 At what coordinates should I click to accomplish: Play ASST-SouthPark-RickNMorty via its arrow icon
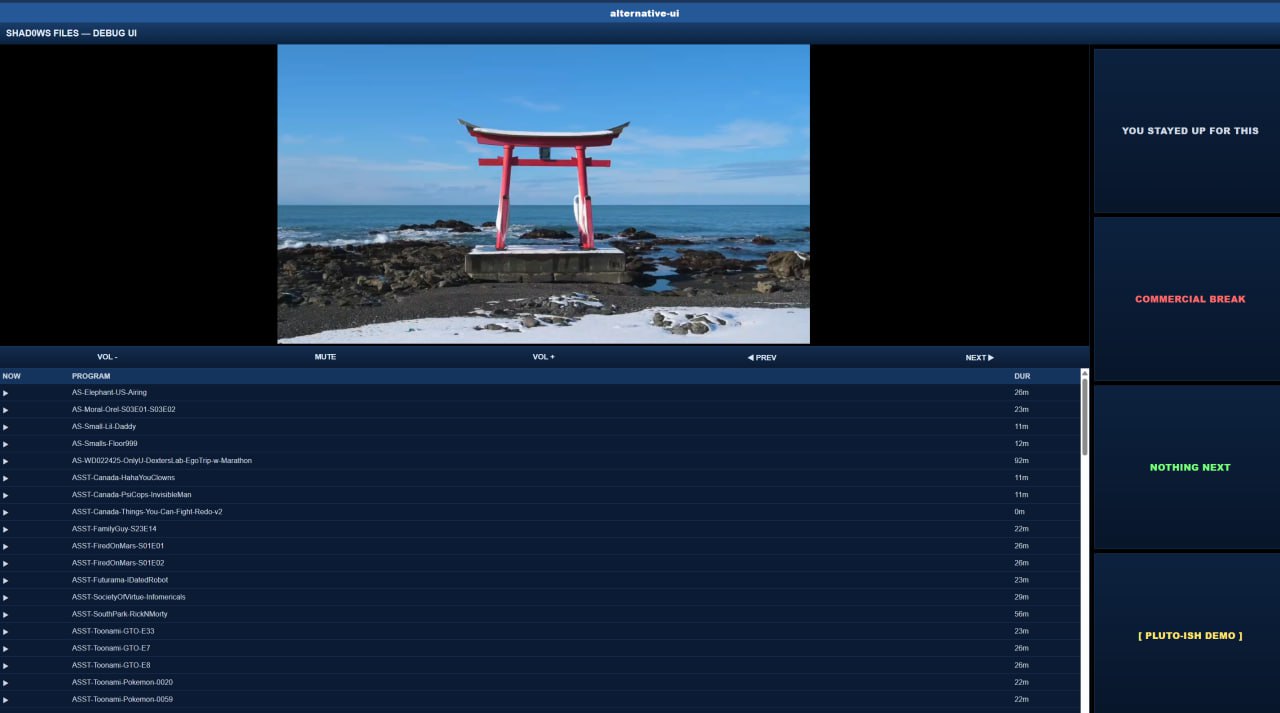click(6, 614)
